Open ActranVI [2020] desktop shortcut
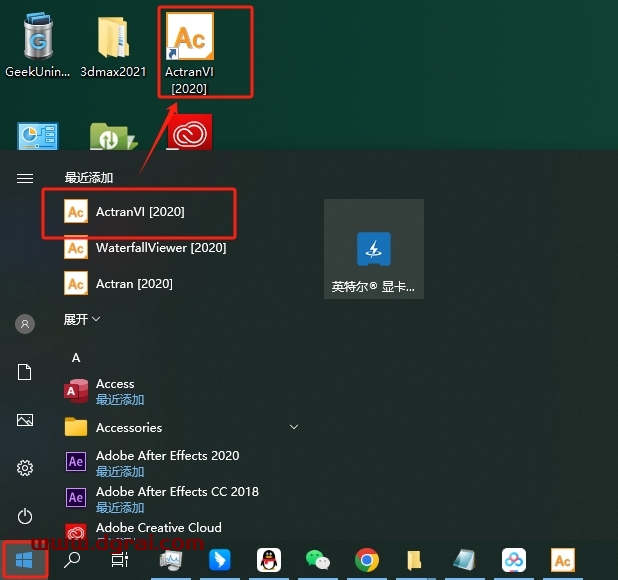 click(189, 52)
